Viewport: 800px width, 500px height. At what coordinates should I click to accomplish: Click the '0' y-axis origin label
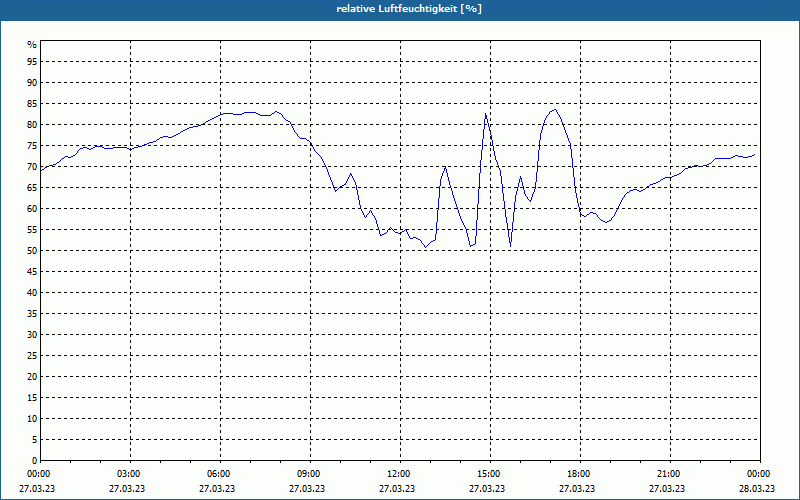pyautogui.click(x=34, y=461)
